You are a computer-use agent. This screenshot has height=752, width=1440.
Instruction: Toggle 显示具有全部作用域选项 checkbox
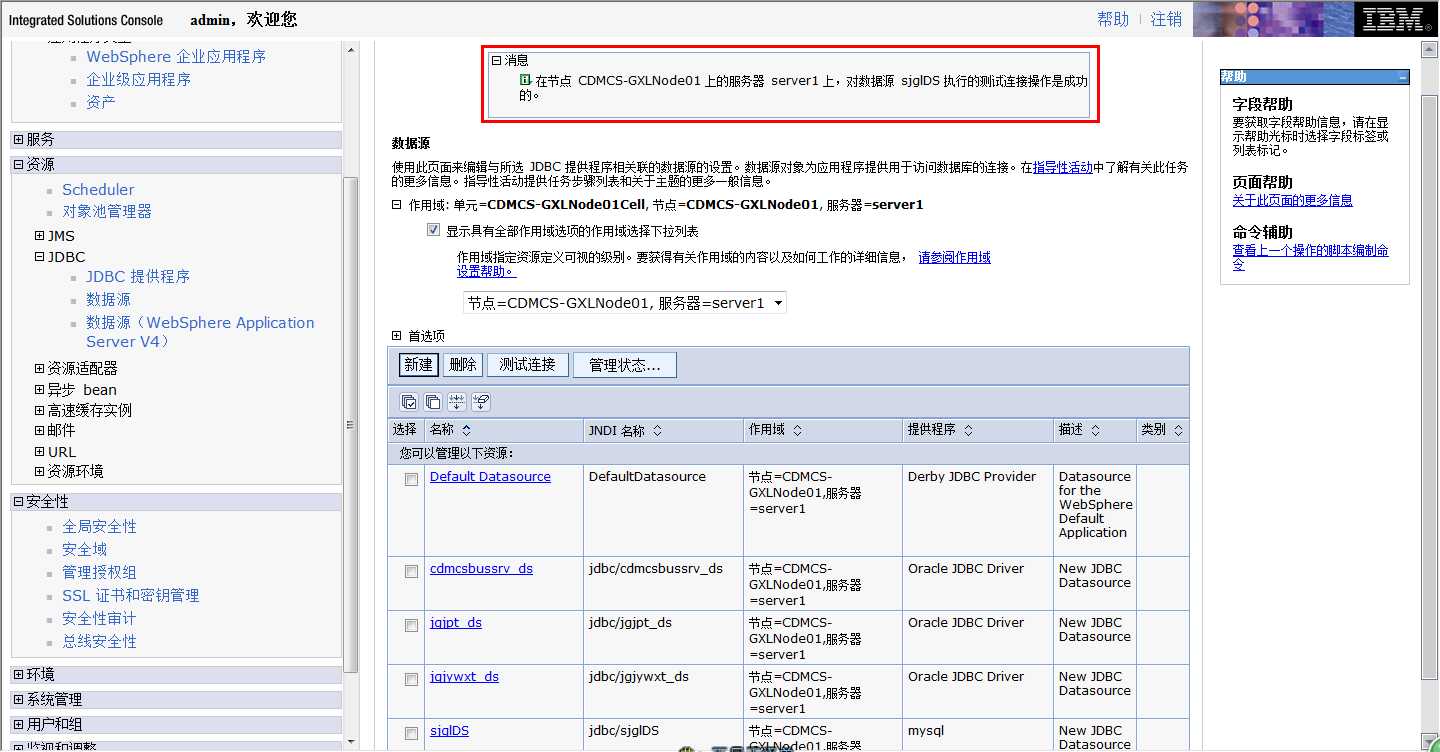(433, 230)
